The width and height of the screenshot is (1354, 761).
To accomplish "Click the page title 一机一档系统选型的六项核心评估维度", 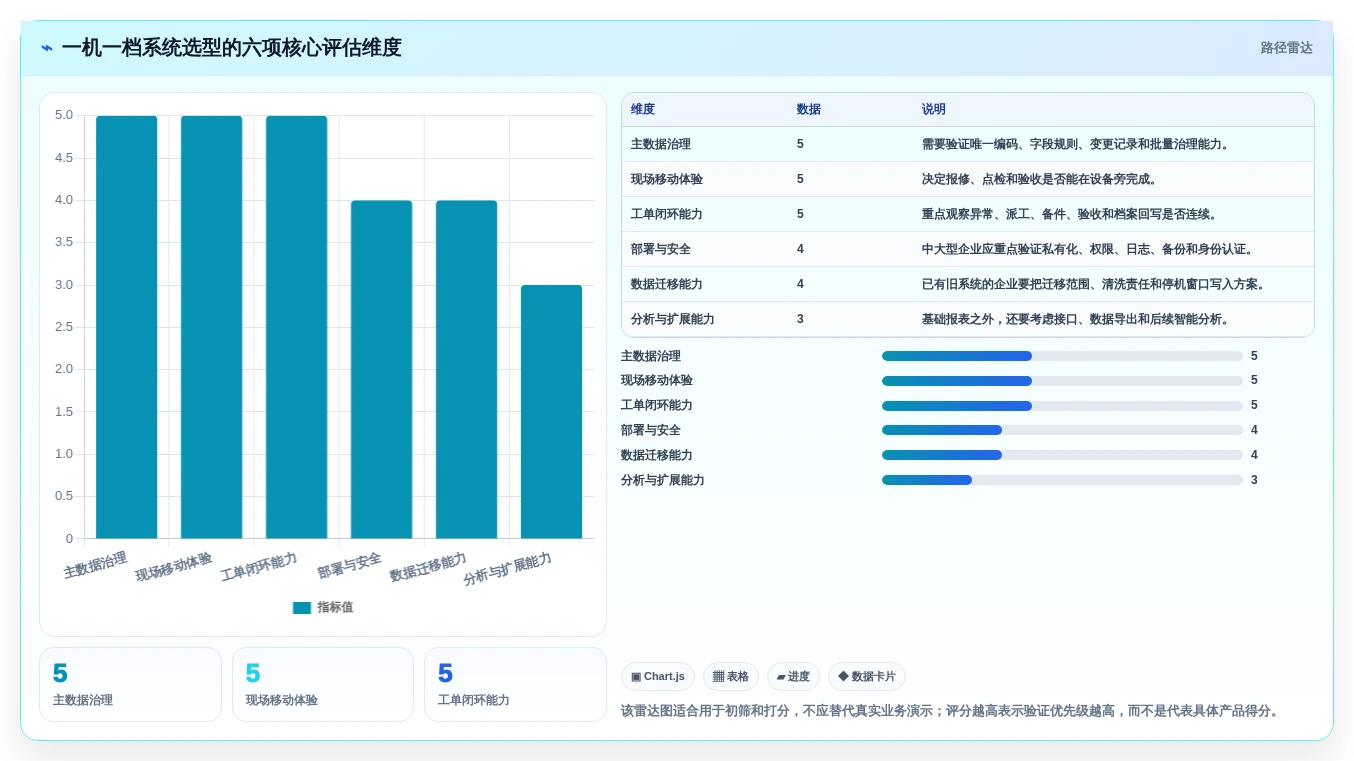I will (231, 48).
